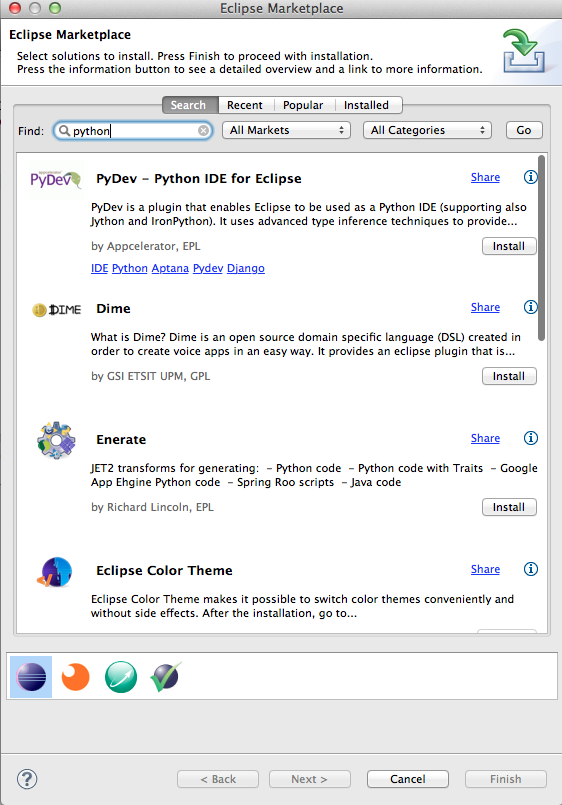Screen dimensions: 562x805
Task: Share the Dime plugin
Action: (x=486, y=307)
